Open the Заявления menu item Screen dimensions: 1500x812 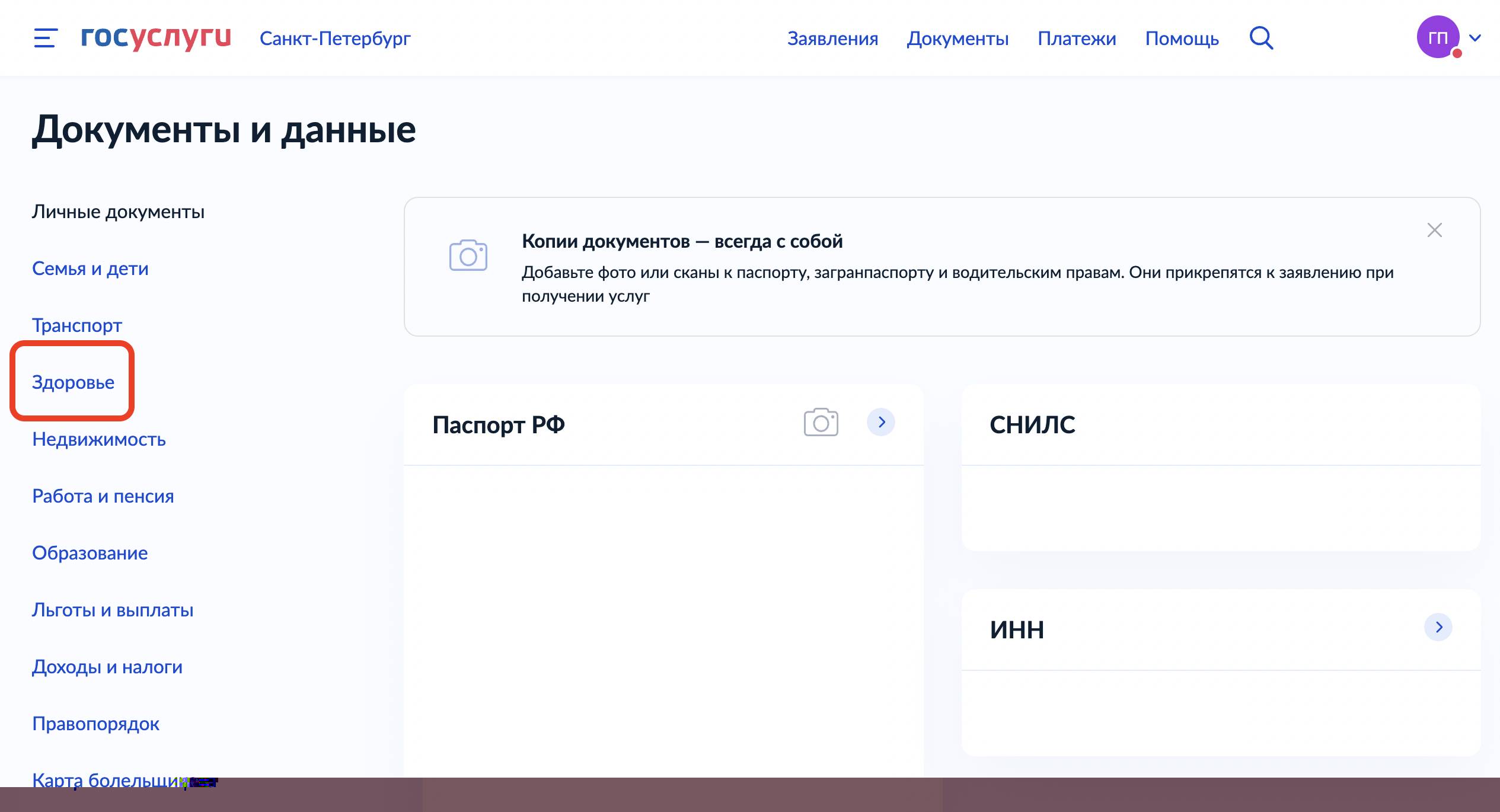[x=832, y=39]
